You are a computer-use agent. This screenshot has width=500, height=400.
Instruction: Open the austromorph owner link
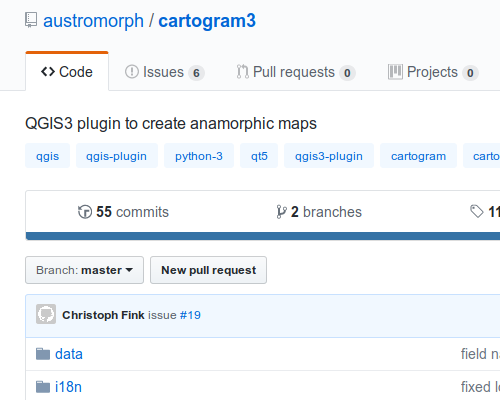coord(93,21)
